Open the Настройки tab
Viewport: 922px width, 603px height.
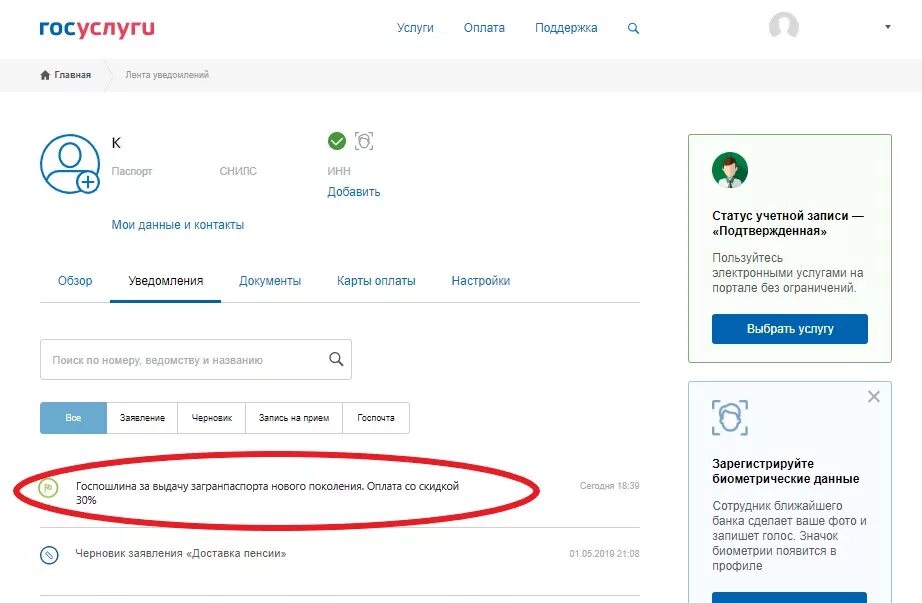click(481, 281)
